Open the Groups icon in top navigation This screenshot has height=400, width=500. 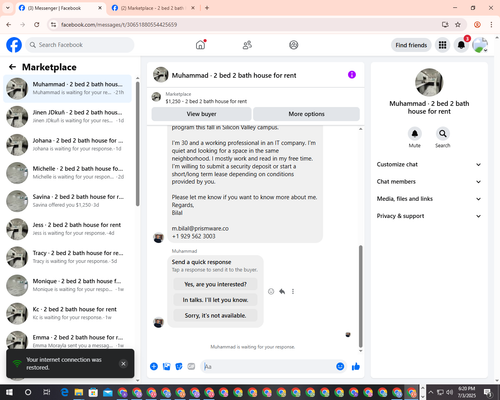pos(294,45)
